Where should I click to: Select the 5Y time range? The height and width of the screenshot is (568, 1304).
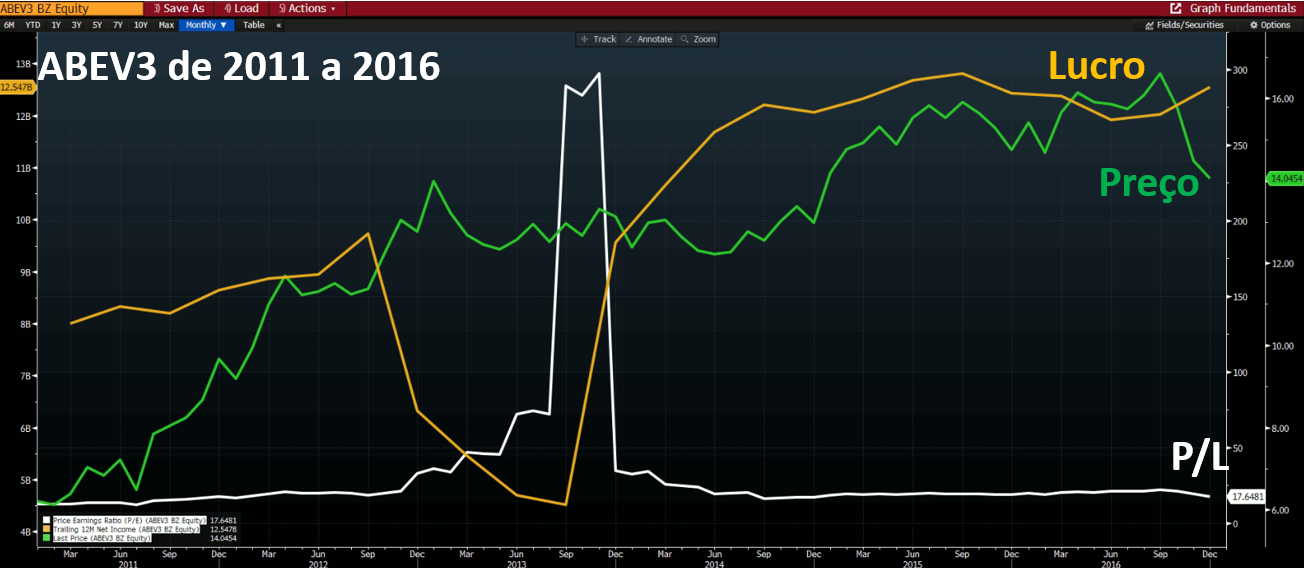[97, 24]
